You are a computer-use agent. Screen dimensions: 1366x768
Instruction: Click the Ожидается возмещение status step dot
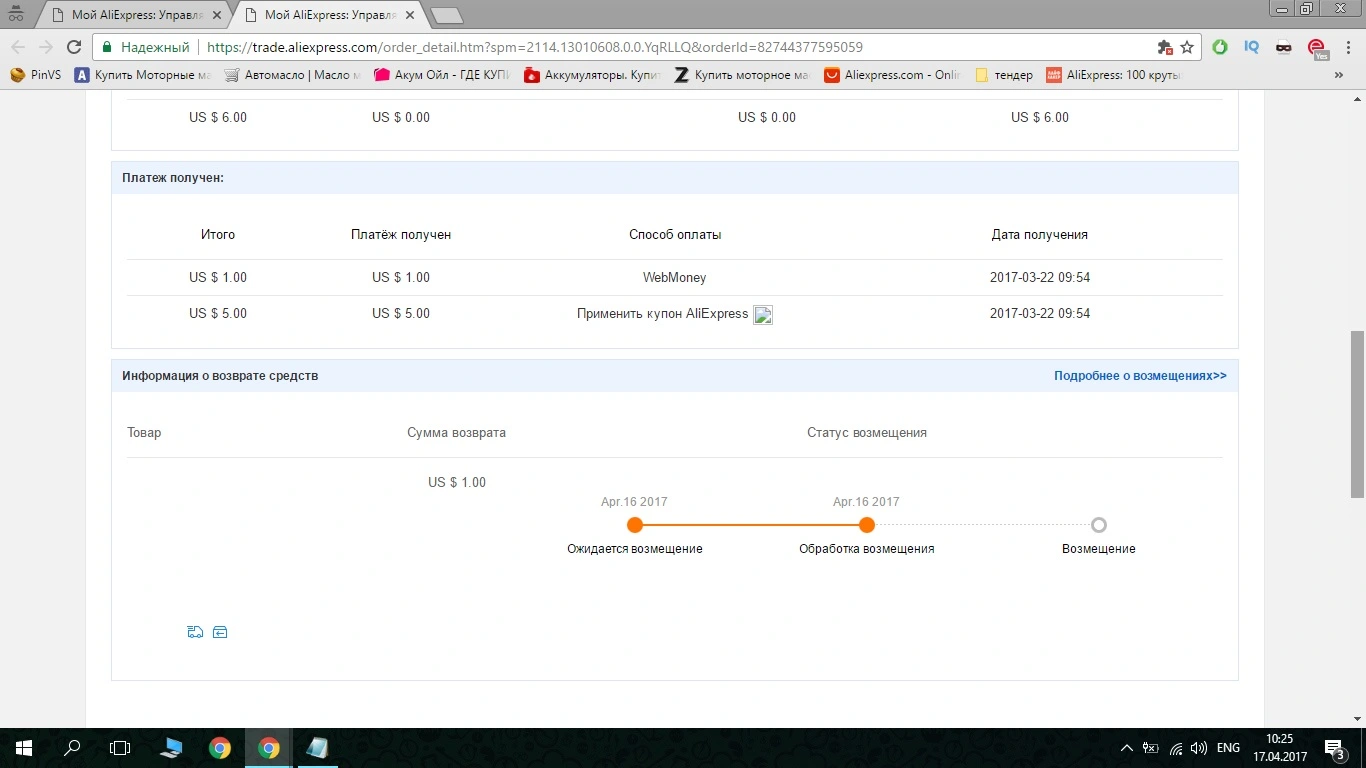pos(634,525)
